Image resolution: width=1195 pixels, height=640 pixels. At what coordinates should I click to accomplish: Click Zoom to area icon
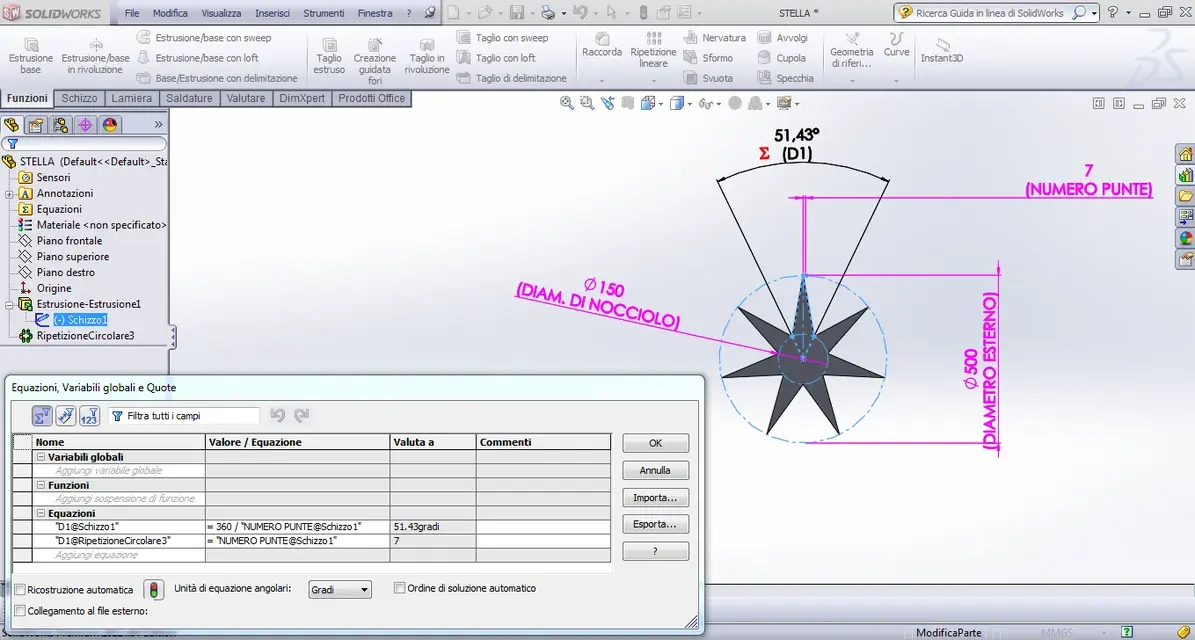click(x=587, y=103)
